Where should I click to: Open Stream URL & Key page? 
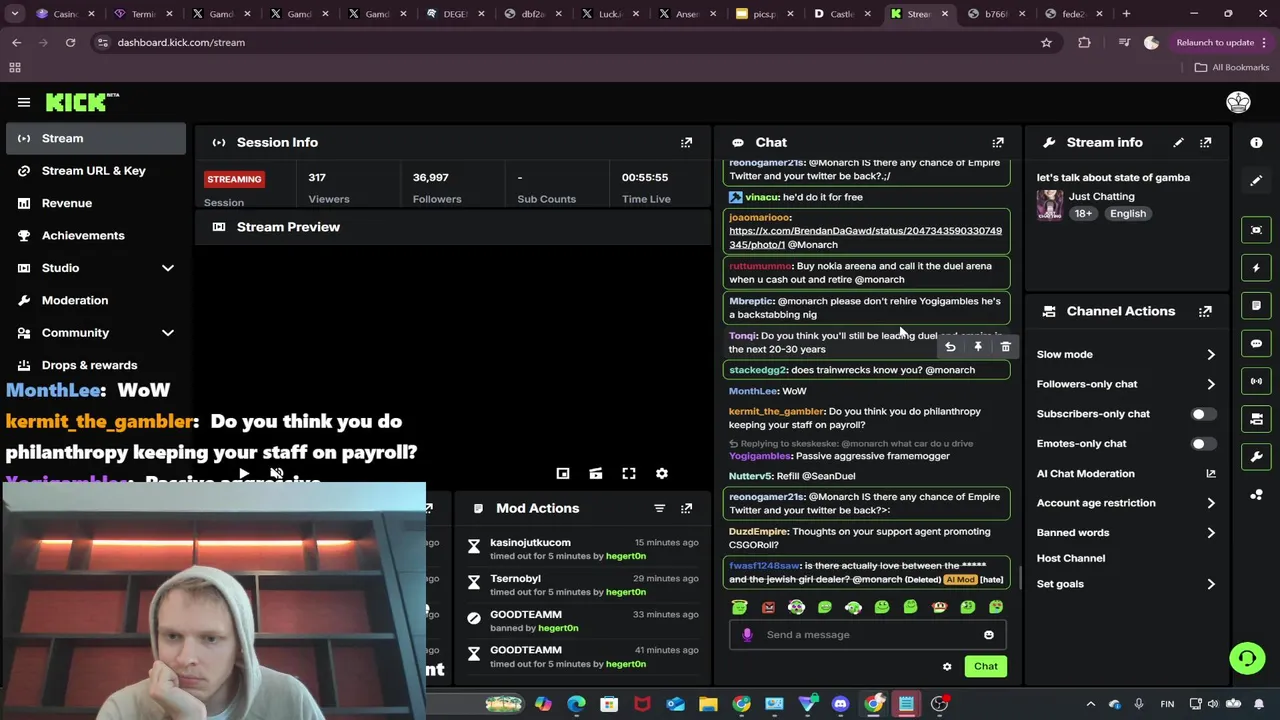point(96,171)
